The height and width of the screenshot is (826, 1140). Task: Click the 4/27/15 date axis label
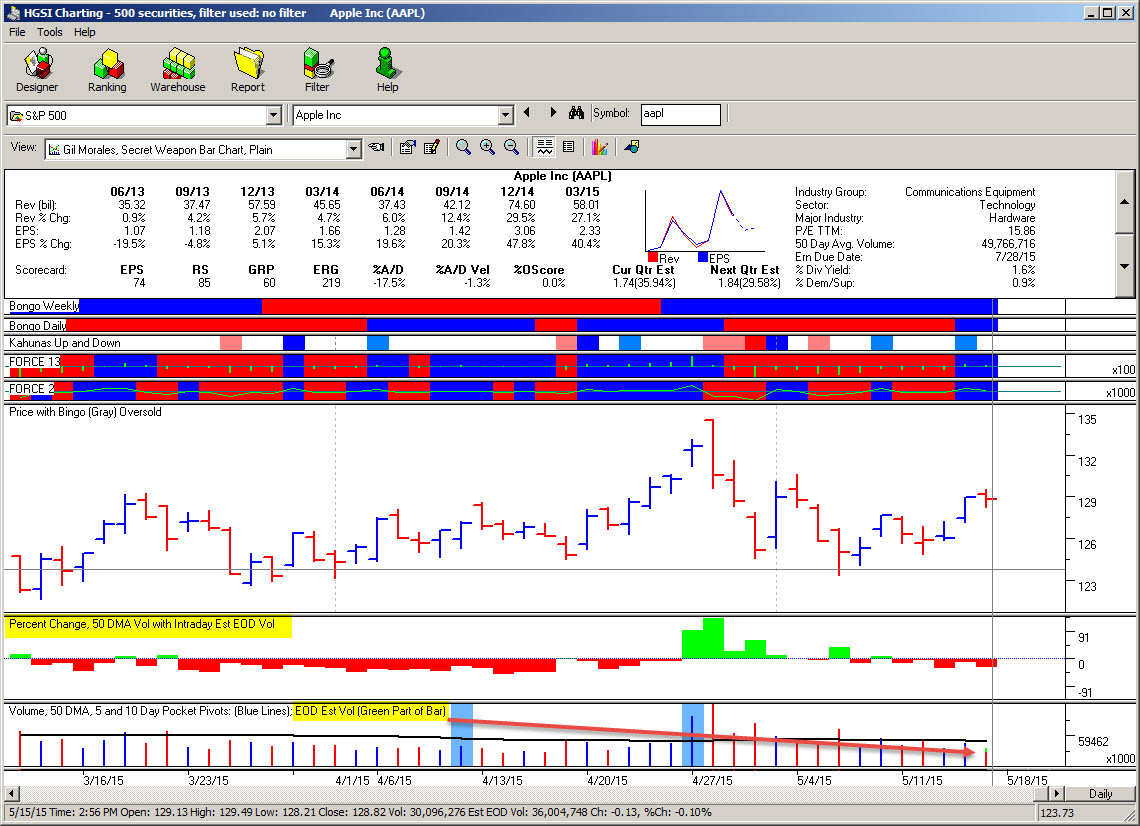coord(712,780)
